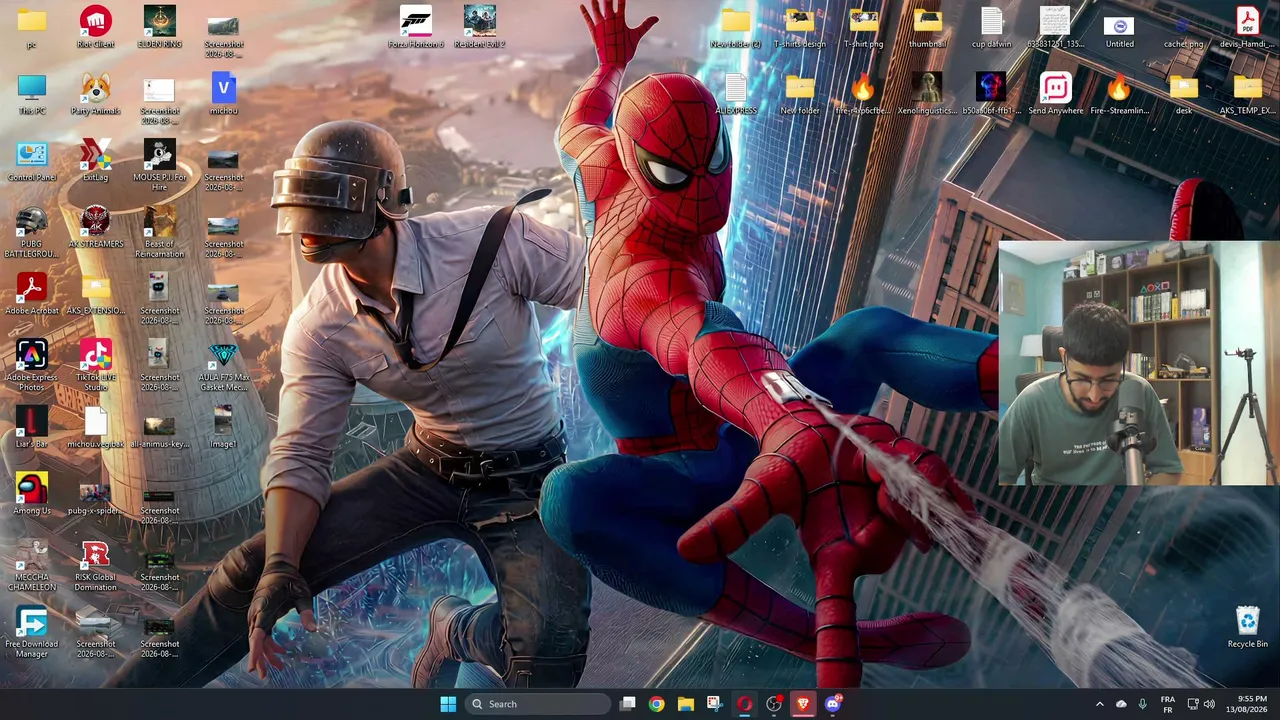Open Discord from the taskbar
Viewport: 1280px width, 720px height.
(833, 704)
